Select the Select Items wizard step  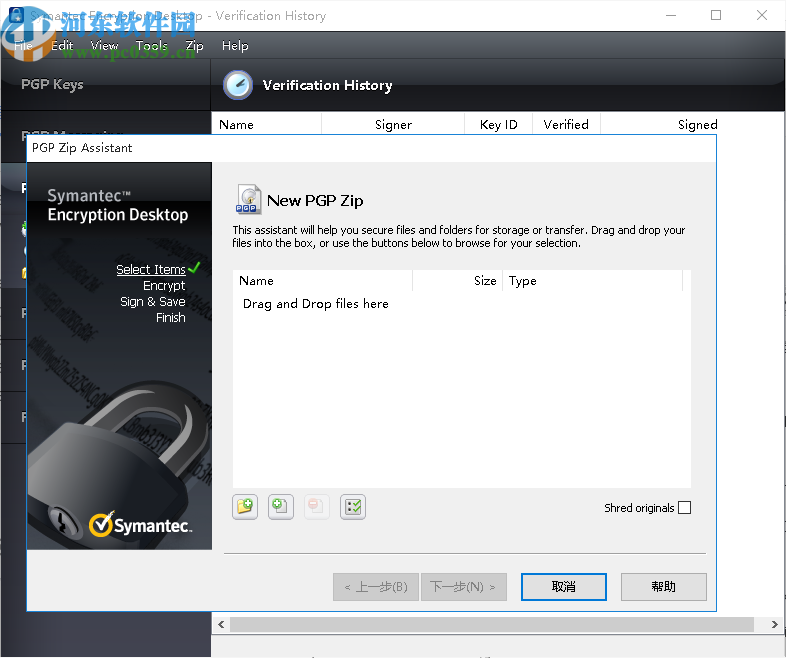point(151,270)
